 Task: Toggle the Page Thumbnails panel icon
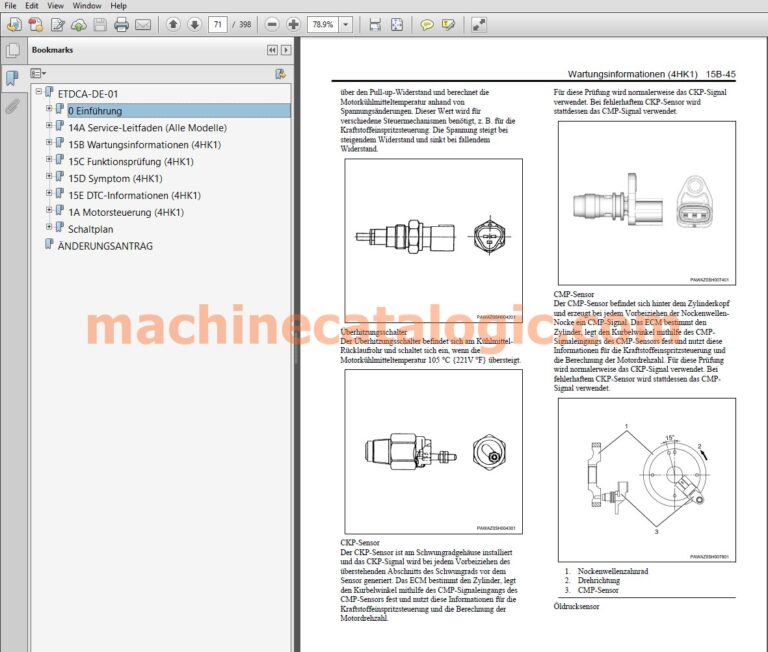point(12,50)
